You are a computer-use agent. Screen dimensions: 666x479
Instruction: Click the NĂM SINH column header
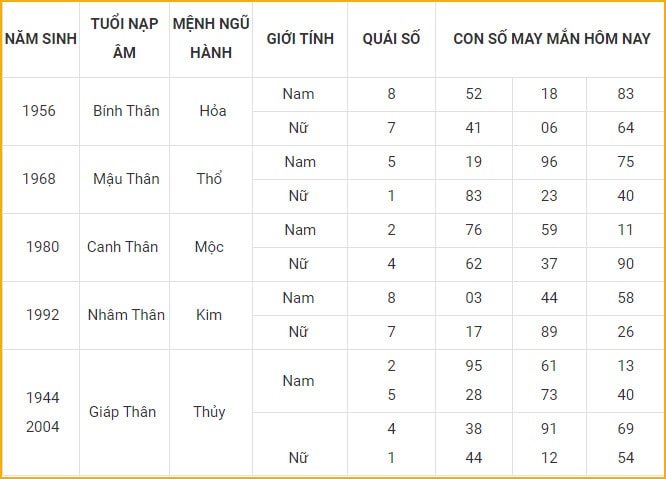pyautogui.click(x=41, y=39)
